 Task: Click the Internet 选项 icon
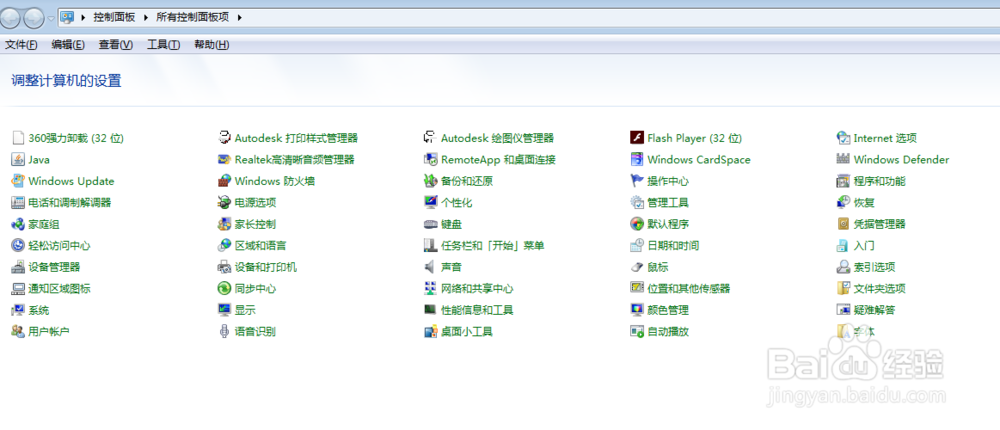point(843,138)
